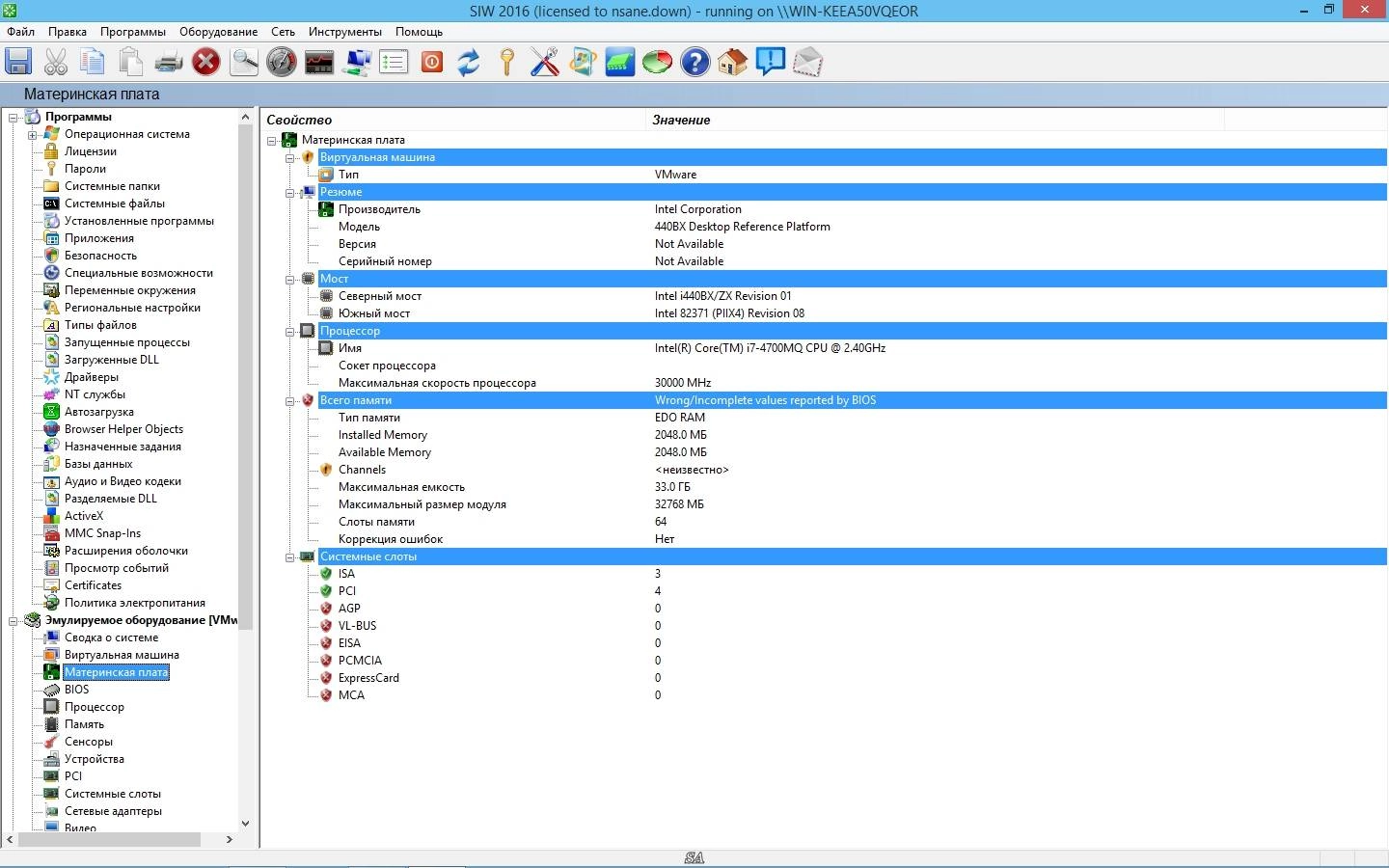
Task: Click the Windows logo picture toolbar icon
Action: coord(583,62)
